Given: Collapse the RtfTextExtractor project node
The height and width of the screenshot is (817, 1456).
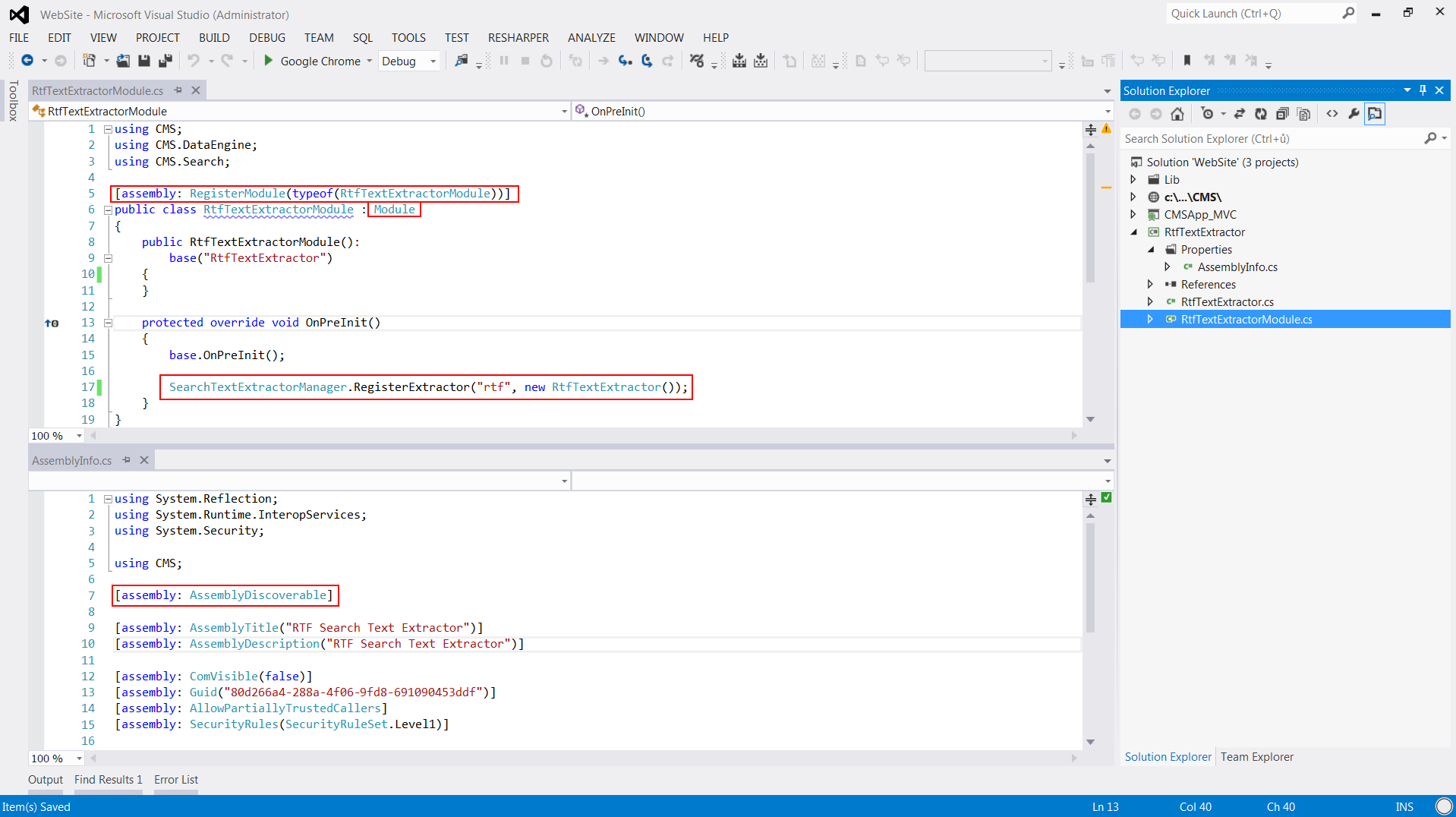Looking at the screenshot, I should pyautogui.click(x=1133, y=232).
